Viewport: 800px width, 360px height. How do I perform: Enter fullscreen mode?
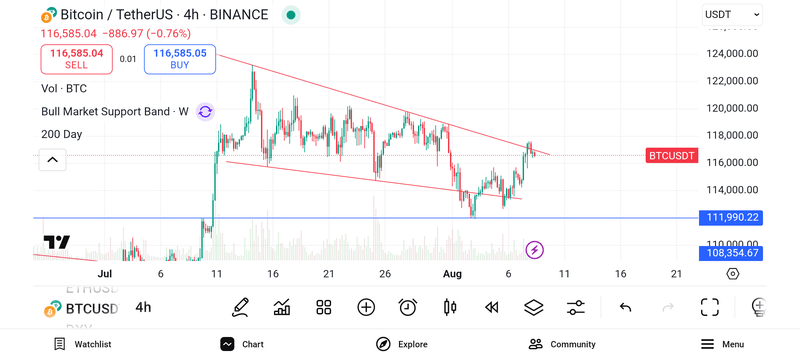710,307
